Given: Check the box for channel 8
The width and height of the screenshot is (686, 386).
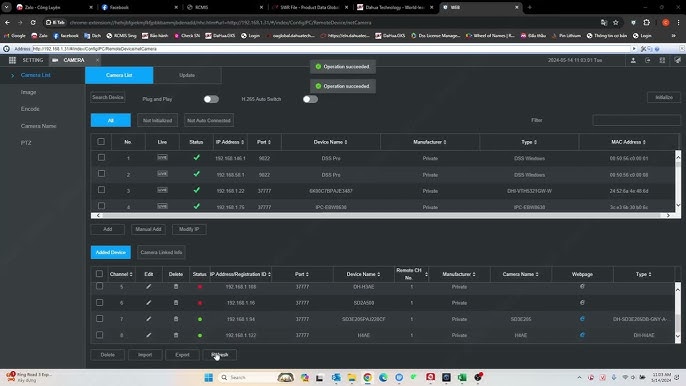Looking at the screenshot, I should point(99,335).
